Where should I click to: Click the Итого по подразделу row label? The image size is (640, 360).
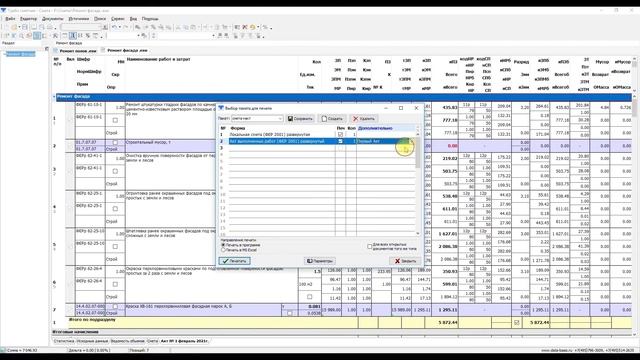92,320
